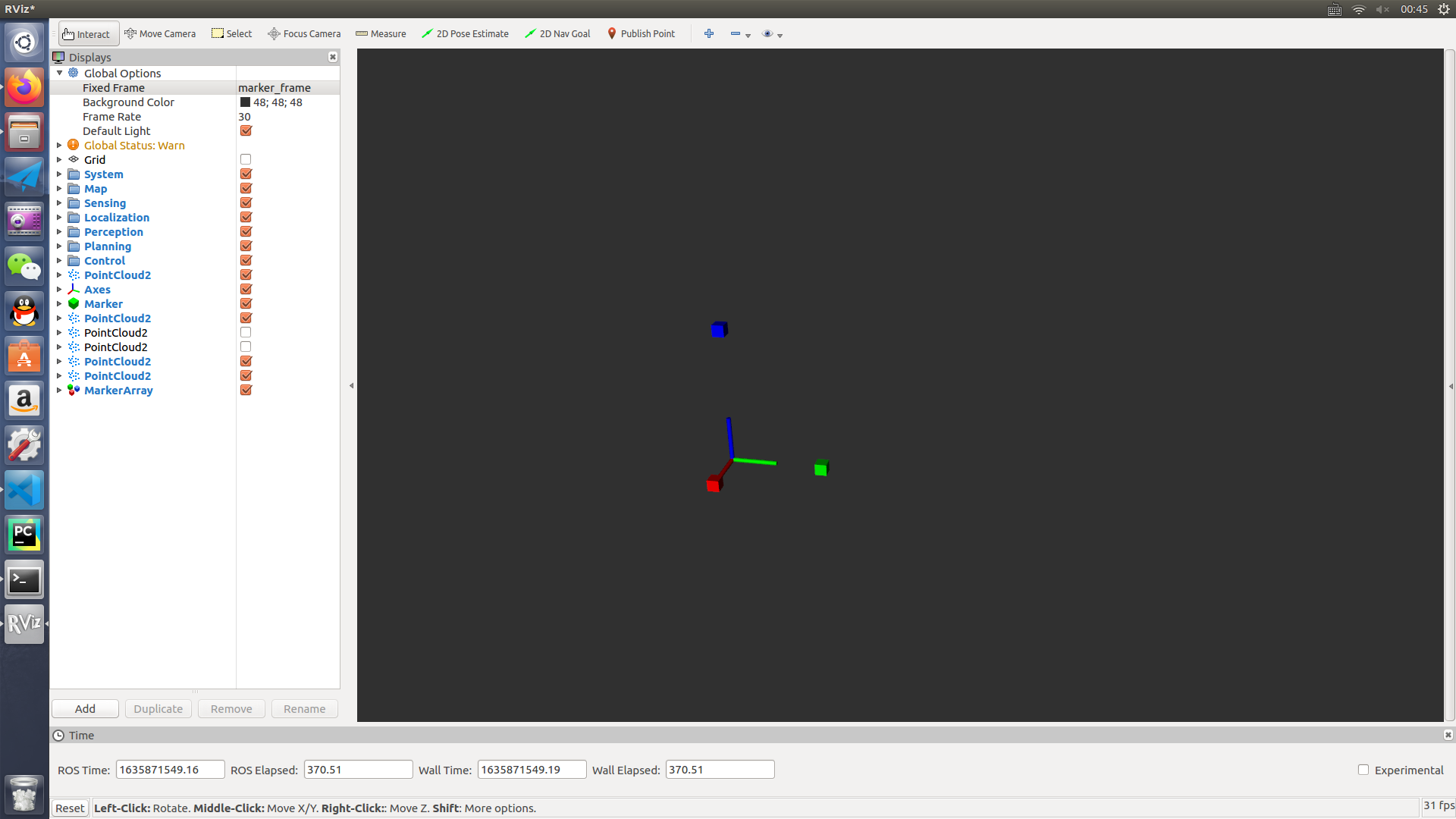Image resolution: width=1456 pixels, height=819 pixels.
Task: Click the Background Color swatch
Action: [245, 102]
